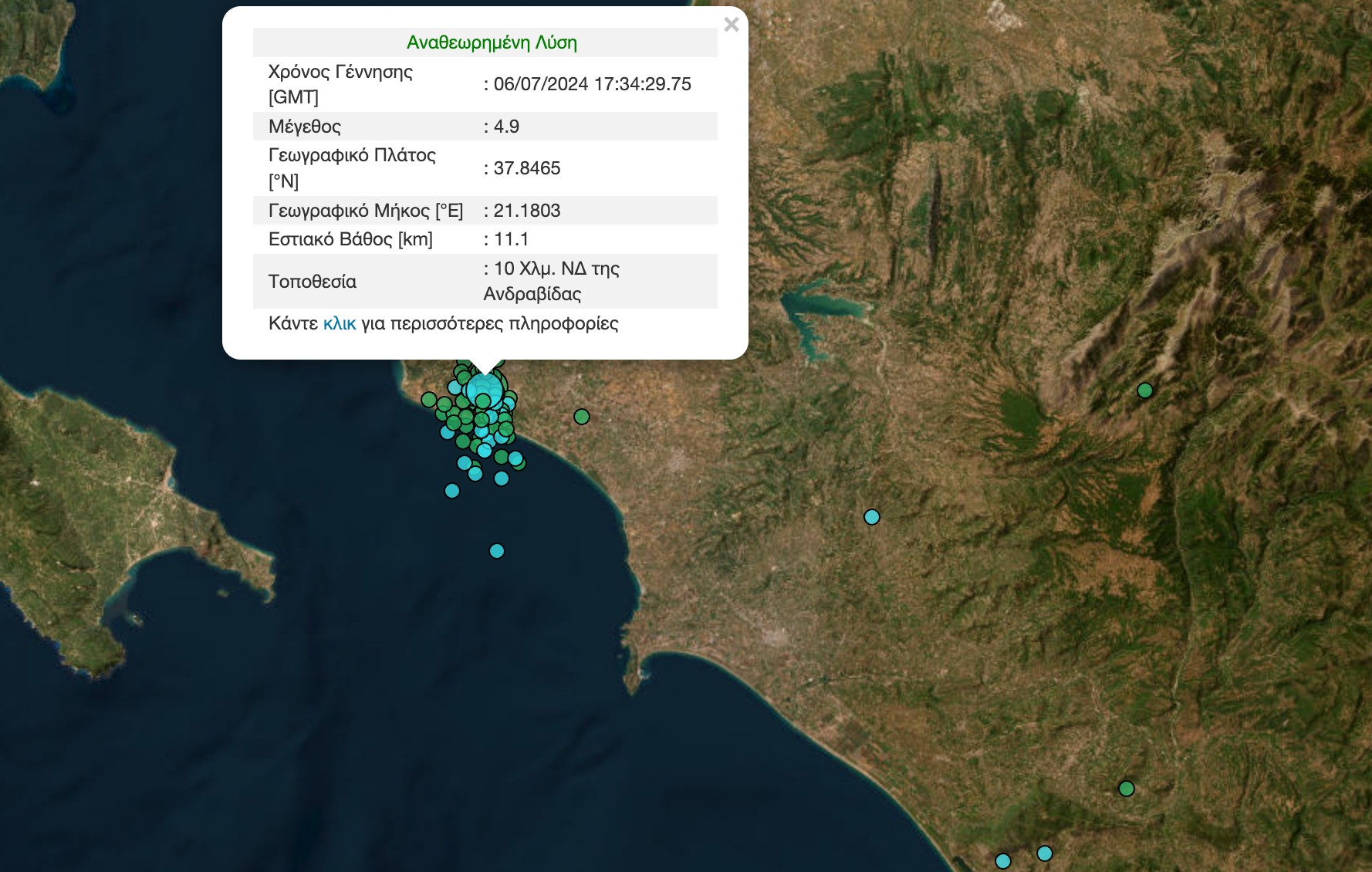Select the green marker in the lower-right map area

tap(1127, 789)
